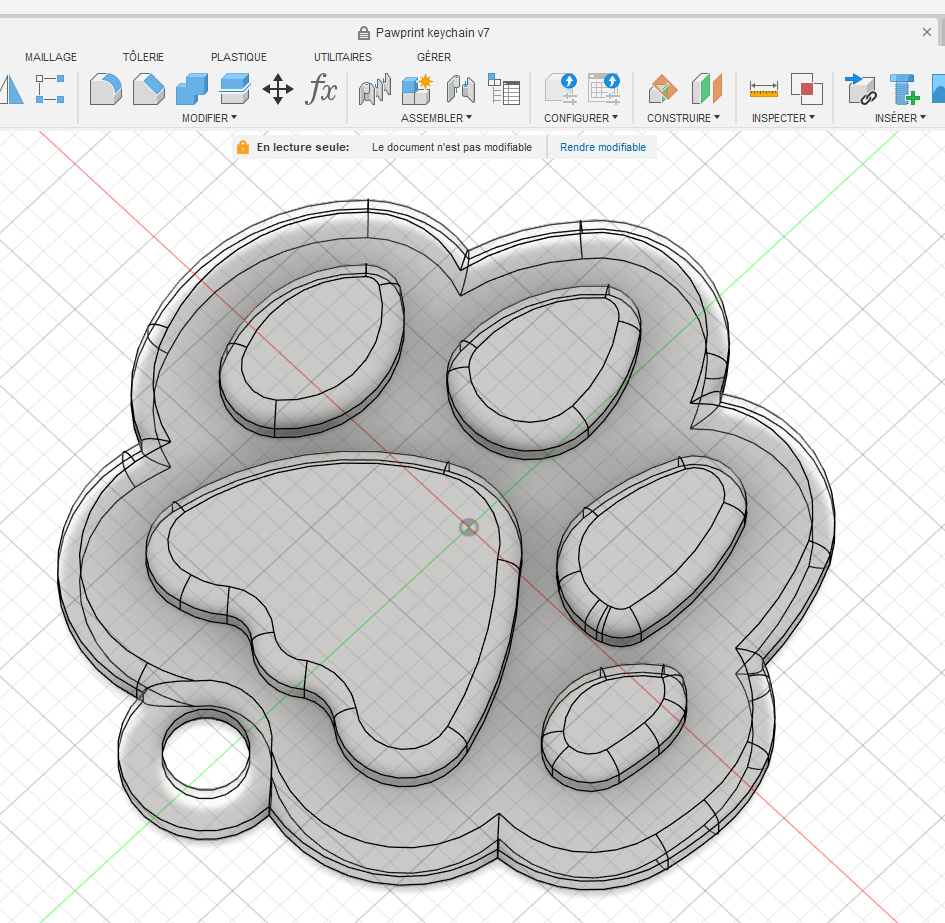The height and width of the screenshot is (923, 945).
Task: Close the Pawprint keychain v7 document tab
Action: pos(927,33)
